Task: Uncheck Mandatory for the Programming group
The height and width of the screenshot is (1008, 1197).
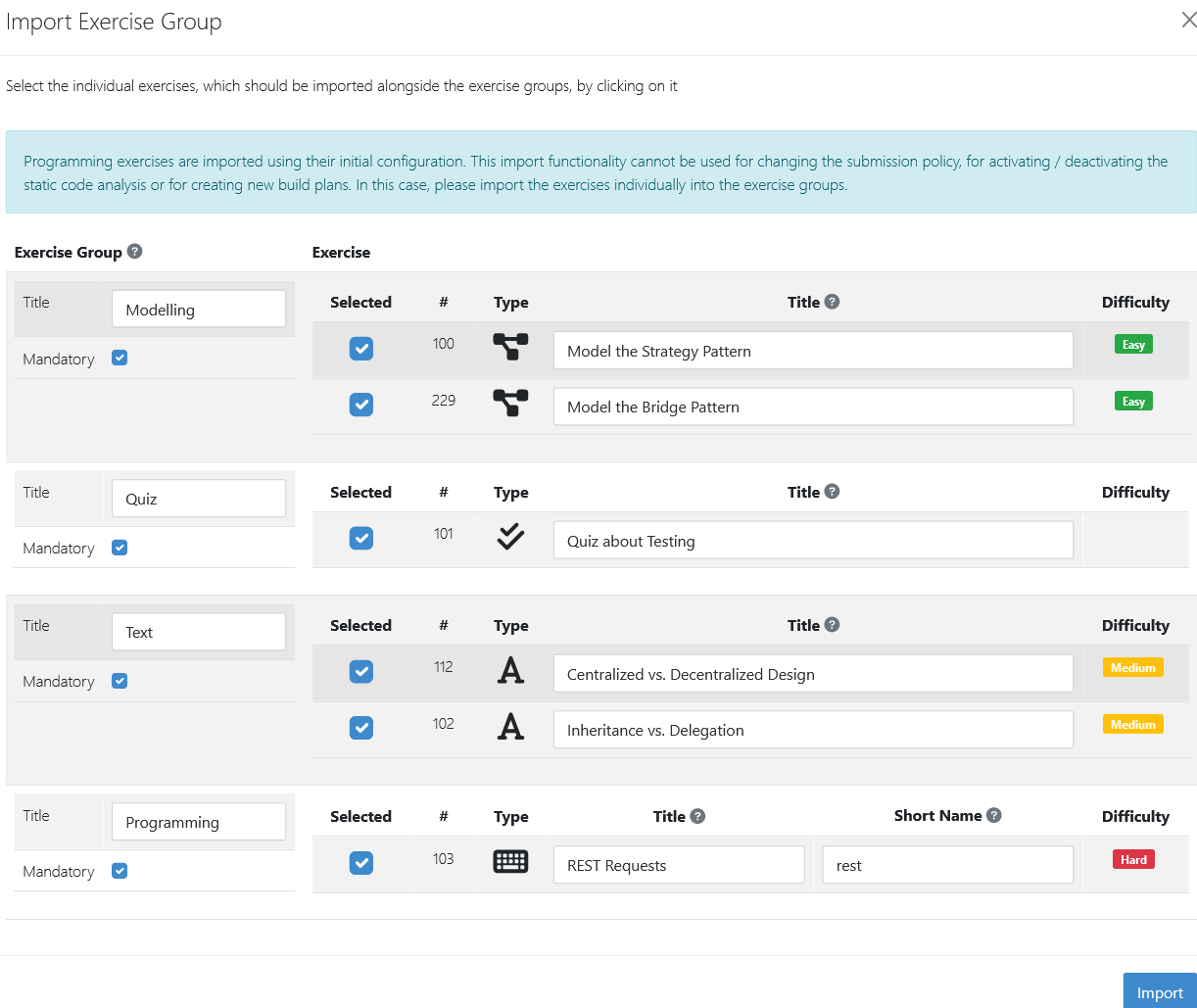Action: click(x=119, y=870)
